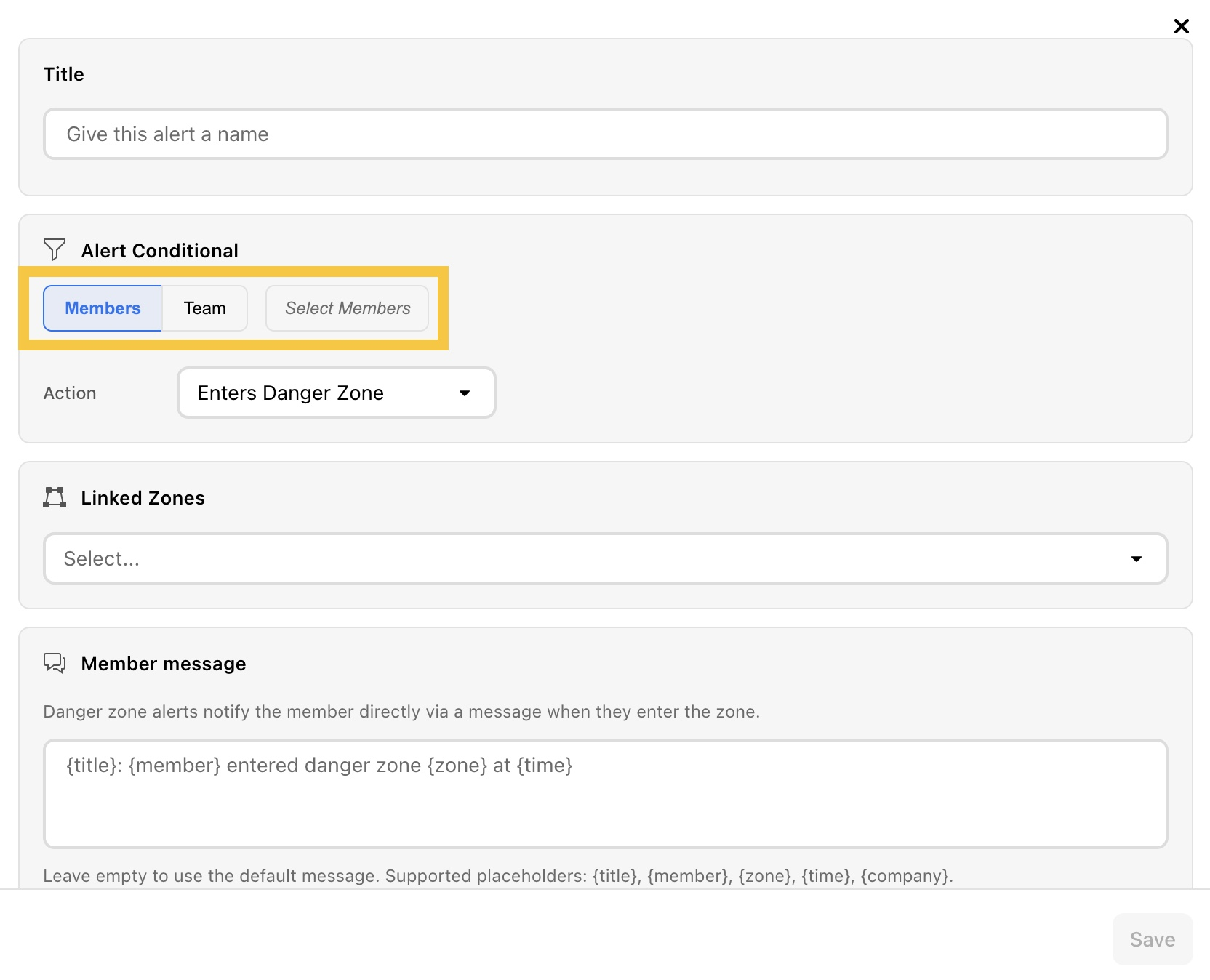
Task: Click the Linked Zones heading text
Action: [x=143, y=498]
